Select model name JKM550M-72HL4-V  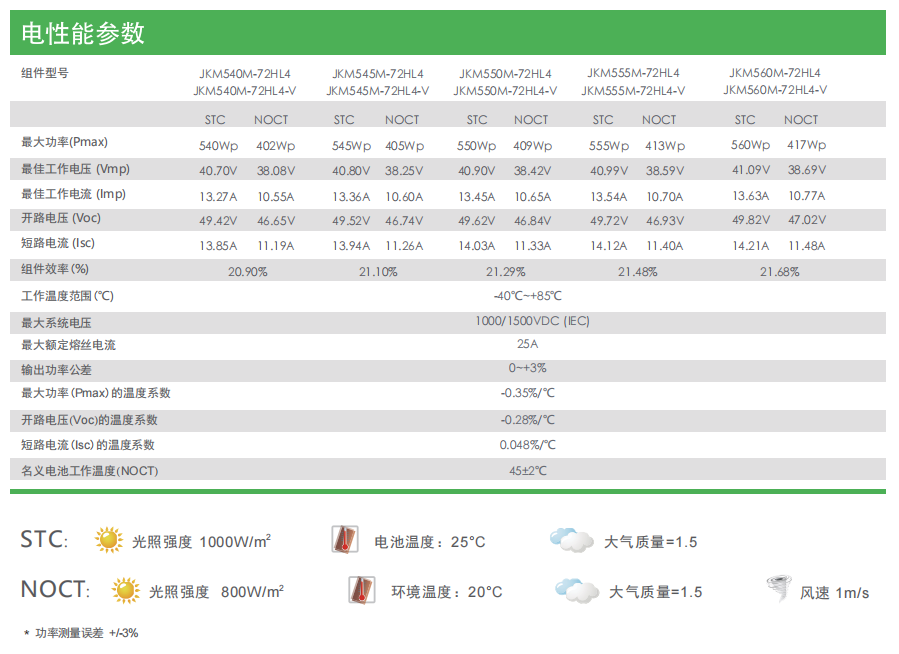click(505, 91)
